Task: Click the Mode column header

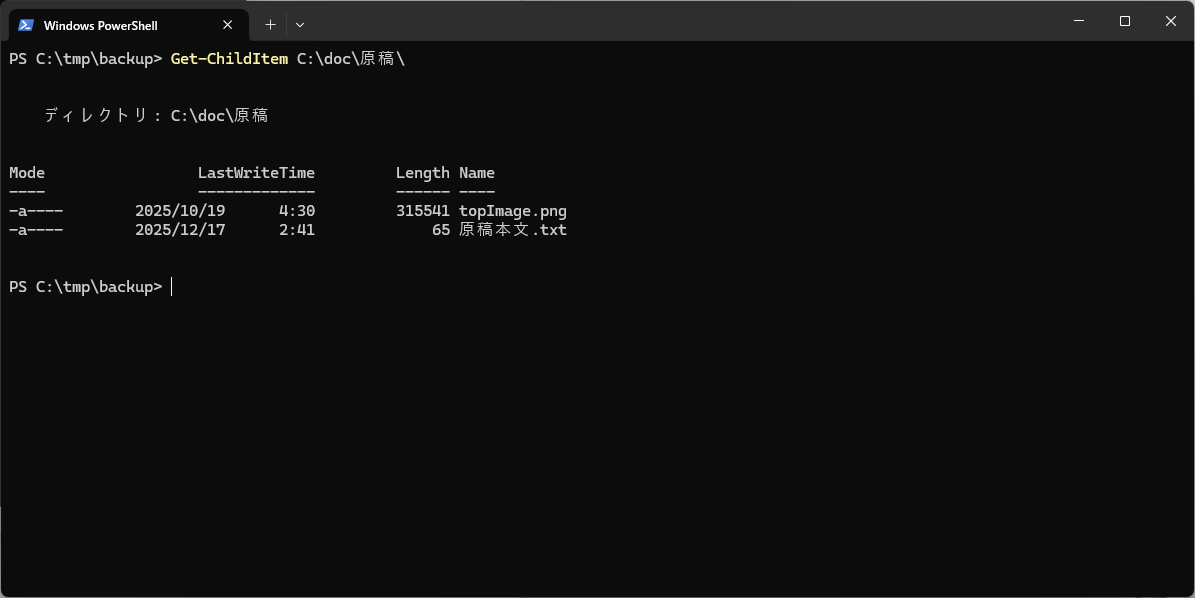Action: pos(27,173)
